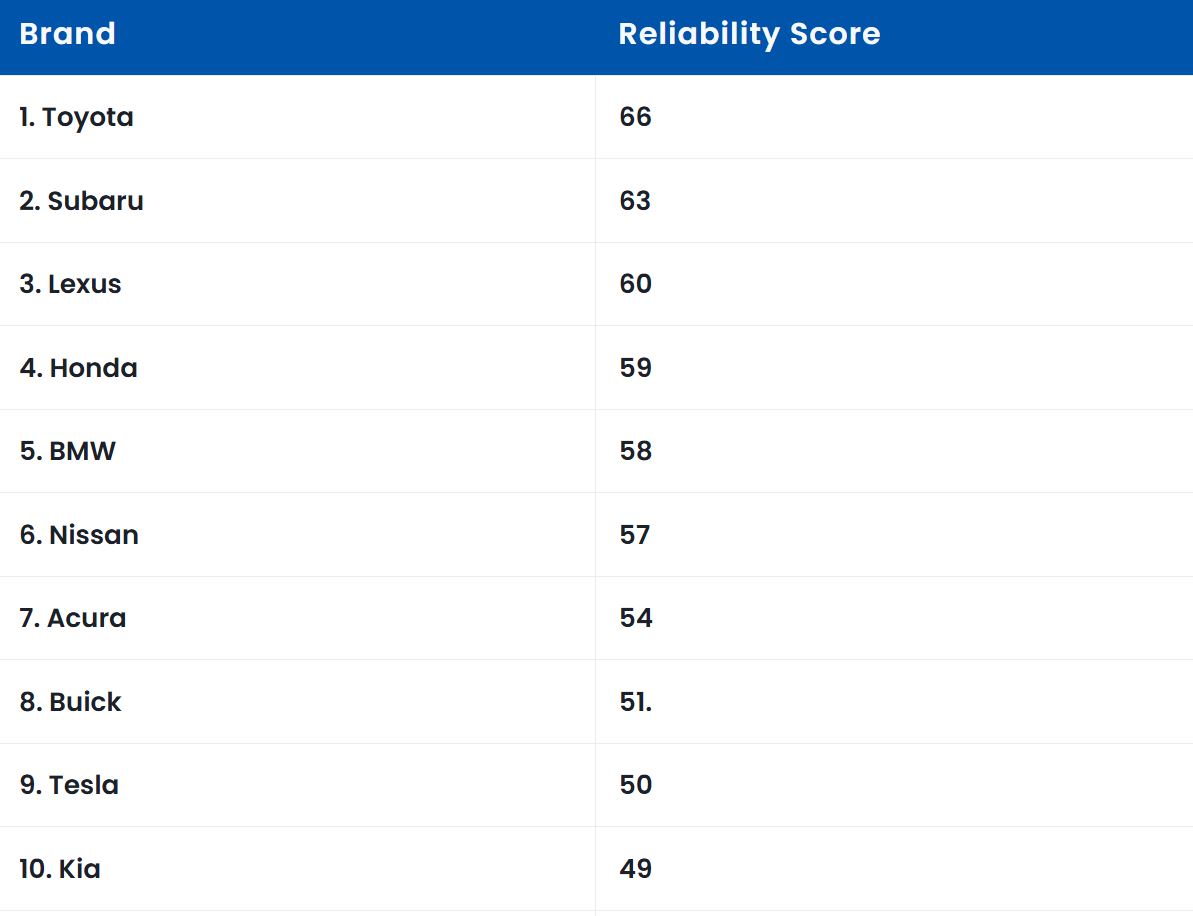Click Nissan's reliability score of 57
This screenshot has height=916, width=1193.
pos(635,535)
